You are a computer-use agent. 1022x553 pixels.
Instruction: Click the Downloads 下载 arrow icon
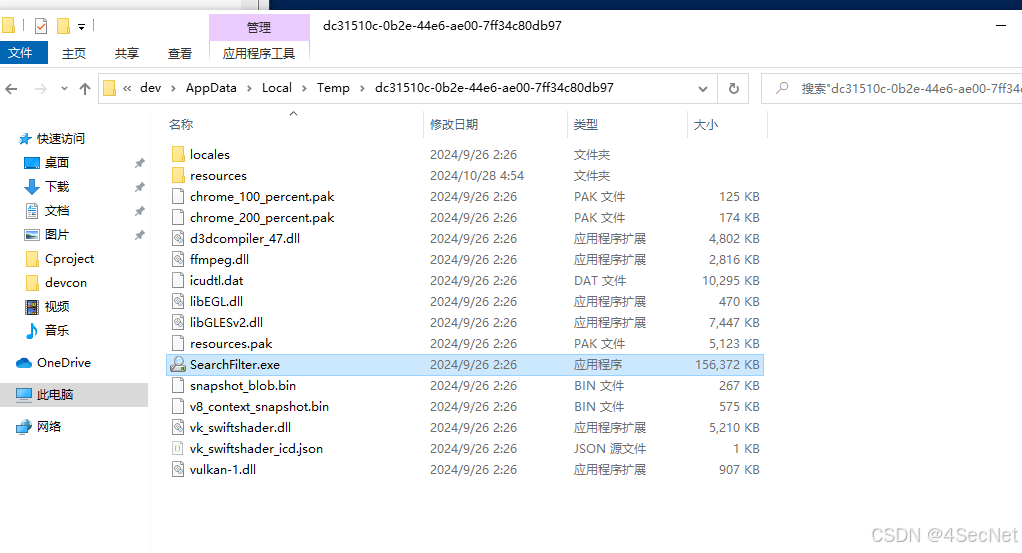32,187
